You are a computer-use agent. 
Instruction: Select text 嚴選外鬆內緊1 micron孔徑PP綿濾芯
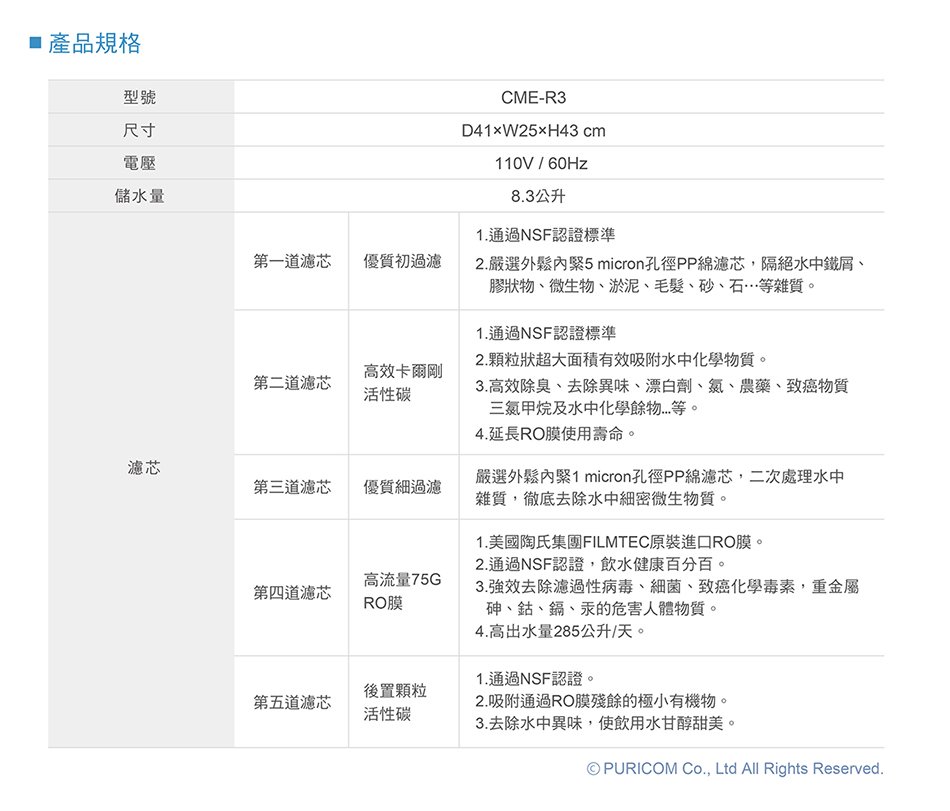pos(604,477)
